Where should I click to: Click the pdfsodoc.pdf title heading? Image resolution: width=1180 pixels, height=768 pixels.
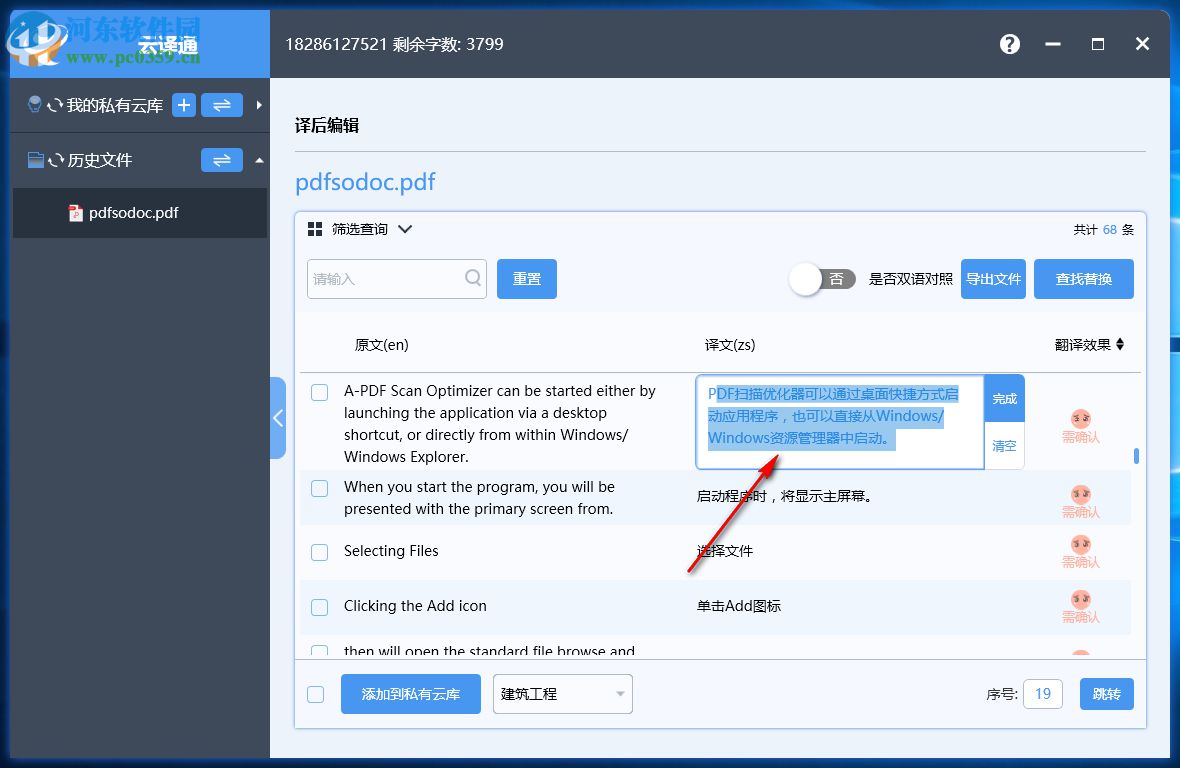tap(365, 183)
